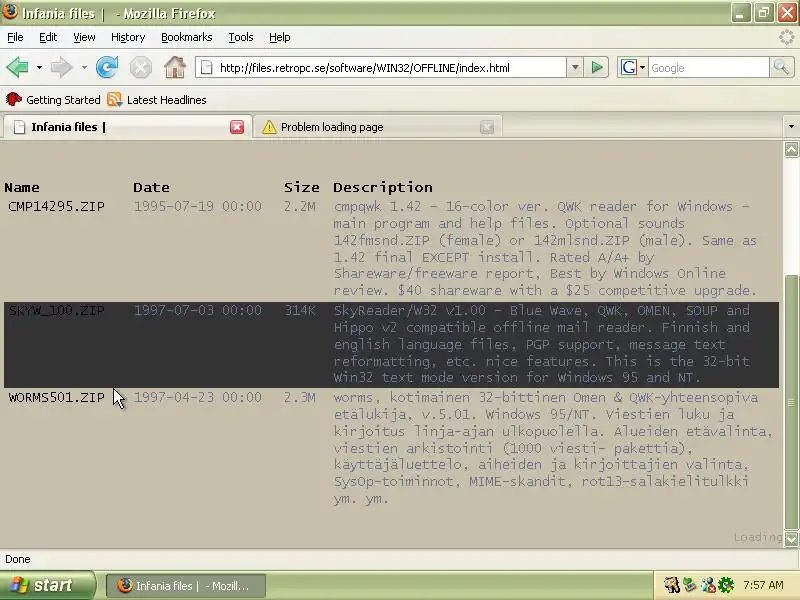The image size is (800, 600).
Task: Click the Size column header
Action: (302, 187)
